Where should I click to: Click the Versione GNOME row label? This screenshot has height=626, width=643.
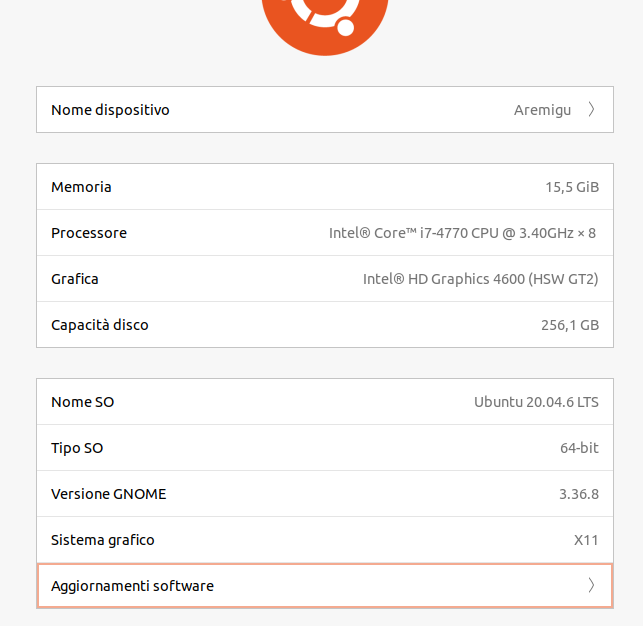click(x=109, y=494)
